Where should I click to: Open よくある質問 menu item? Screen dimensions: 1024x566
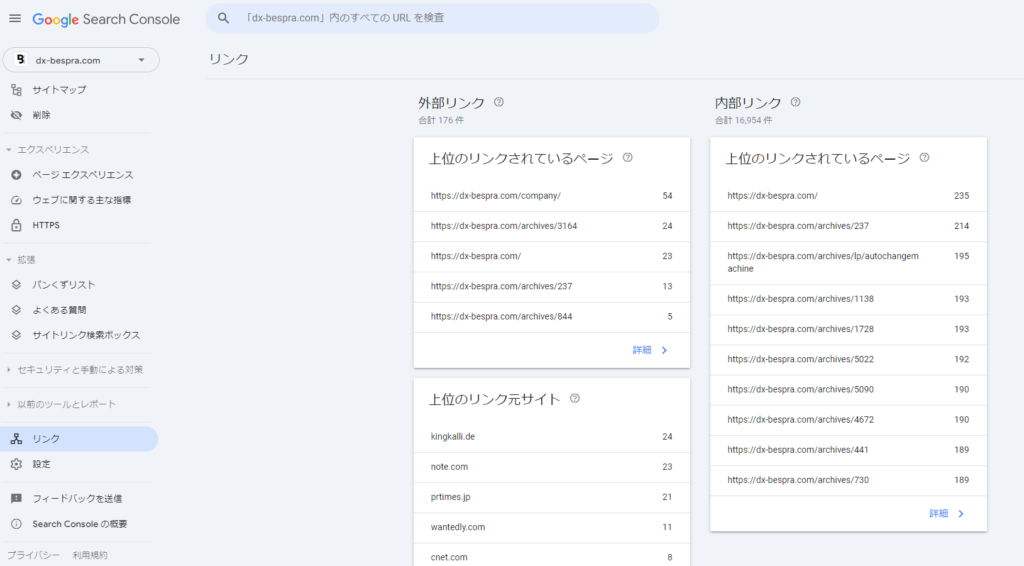pos(79,310)
